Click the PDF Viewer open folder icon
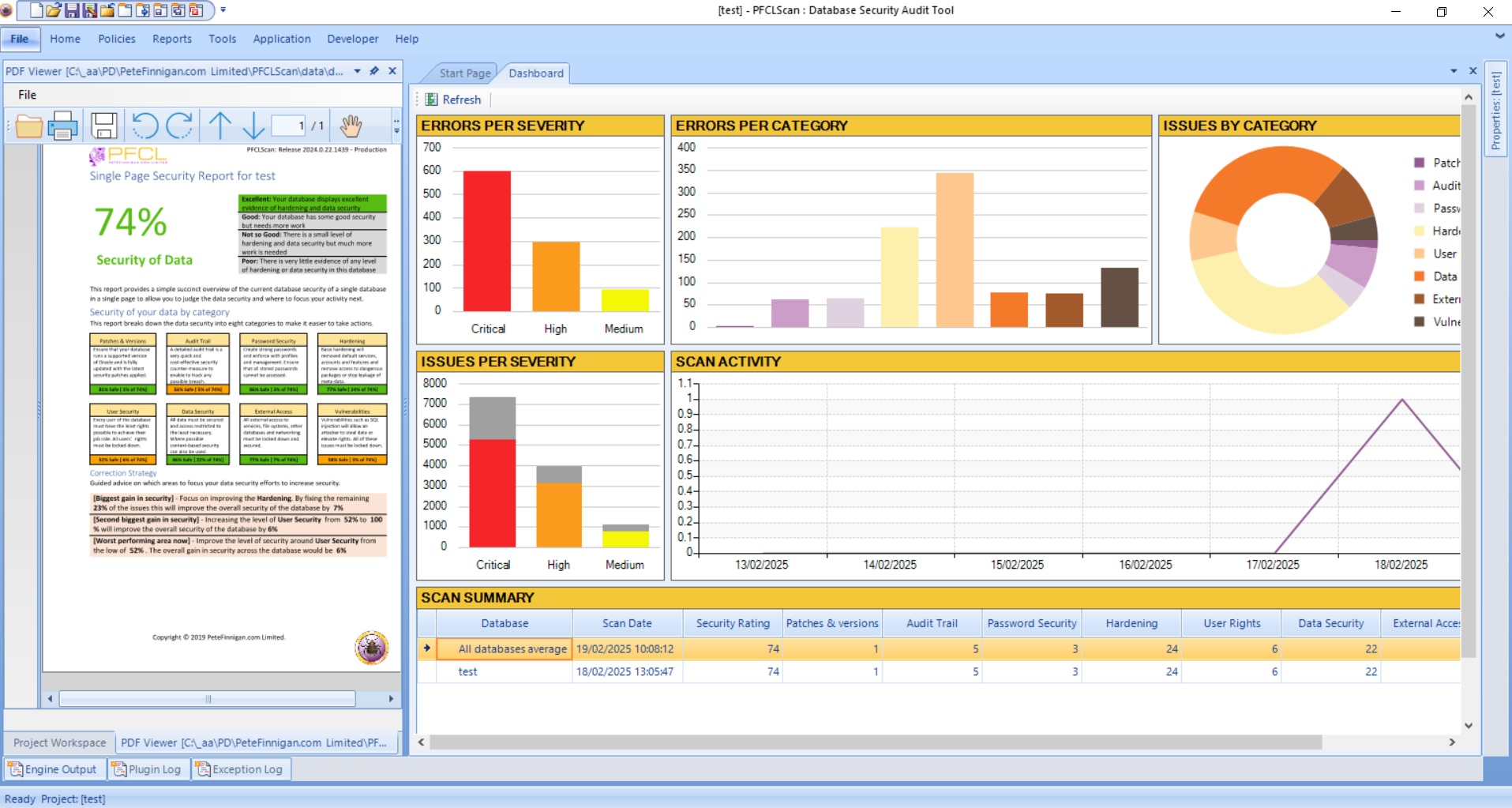 coord(28,126)
